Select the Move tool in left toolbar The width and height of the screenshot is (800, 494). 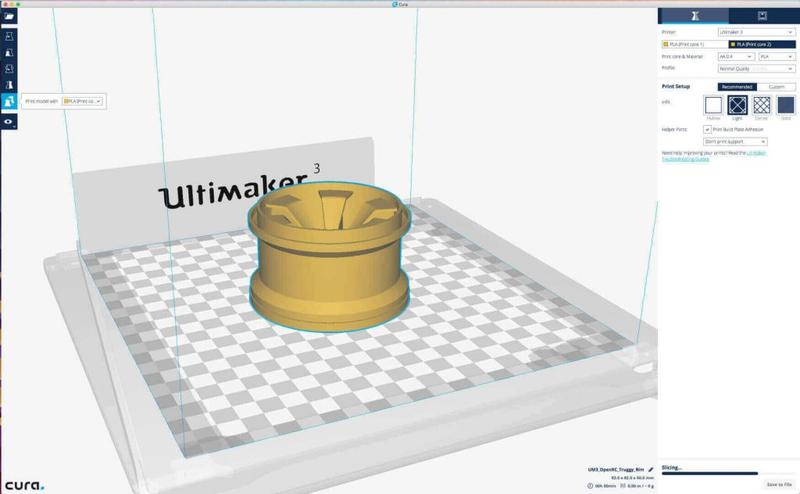9,35
